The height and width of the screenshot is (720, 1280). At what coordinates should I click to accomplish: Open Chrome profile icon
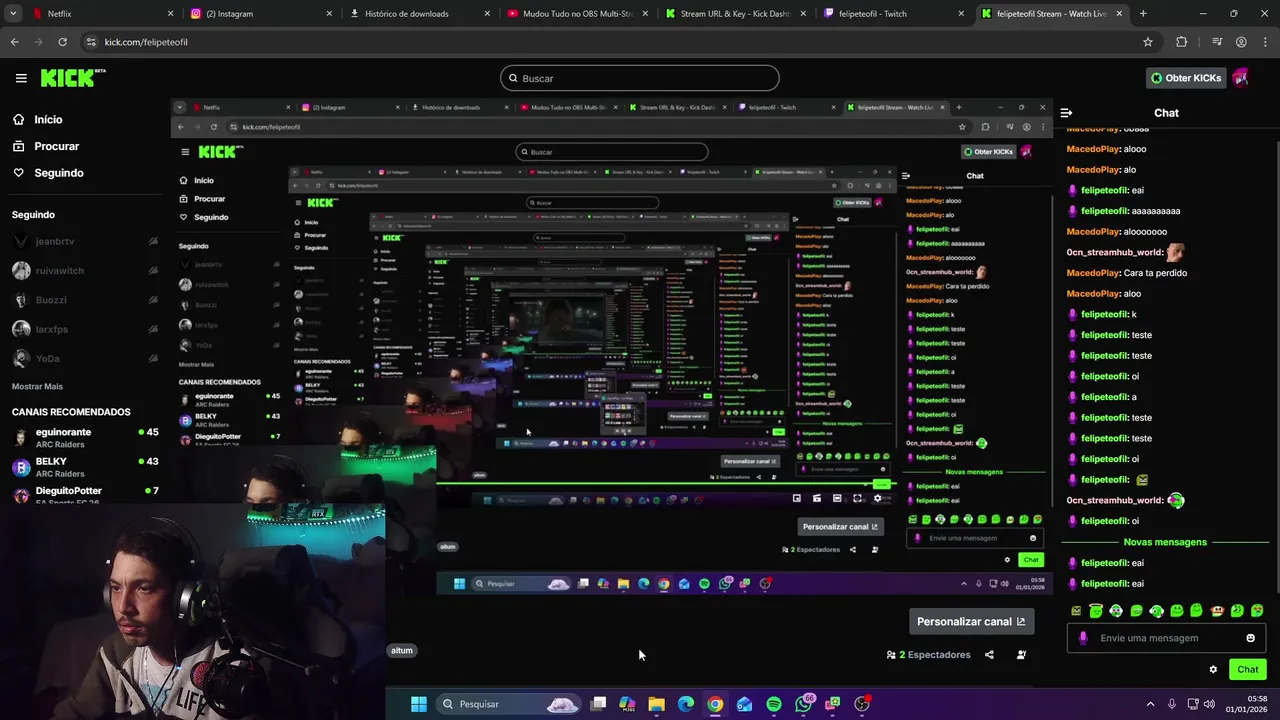(x=1241, y=42)
